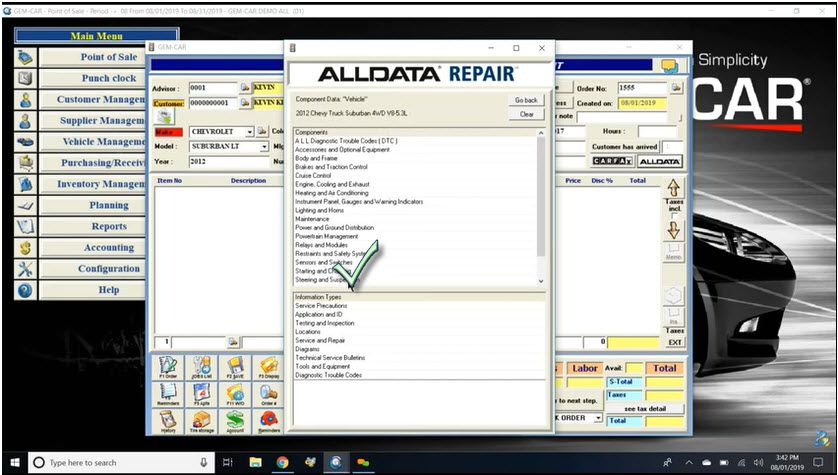This screenshot has width=838, height=475.
Task: Toggle the Taxes incl. checkbox
Action: (x=674, y=215)
